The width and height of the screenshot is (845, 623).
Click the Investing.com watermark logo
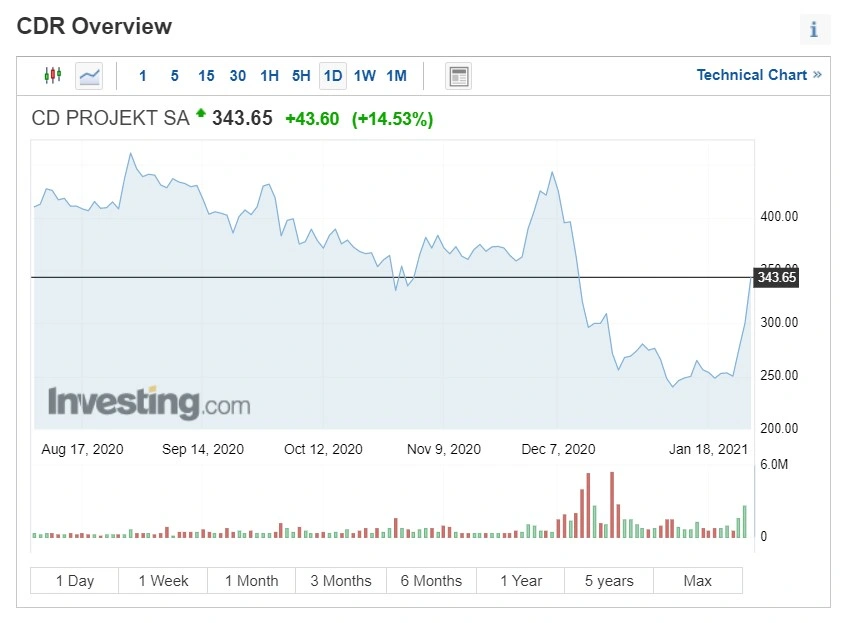(x=149, y=402)
